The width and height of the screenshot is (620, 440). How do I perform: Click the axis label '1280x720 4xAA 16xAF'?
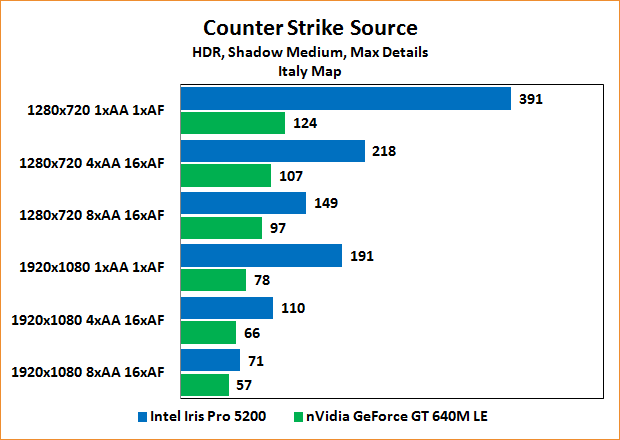[x=92, y=163]
